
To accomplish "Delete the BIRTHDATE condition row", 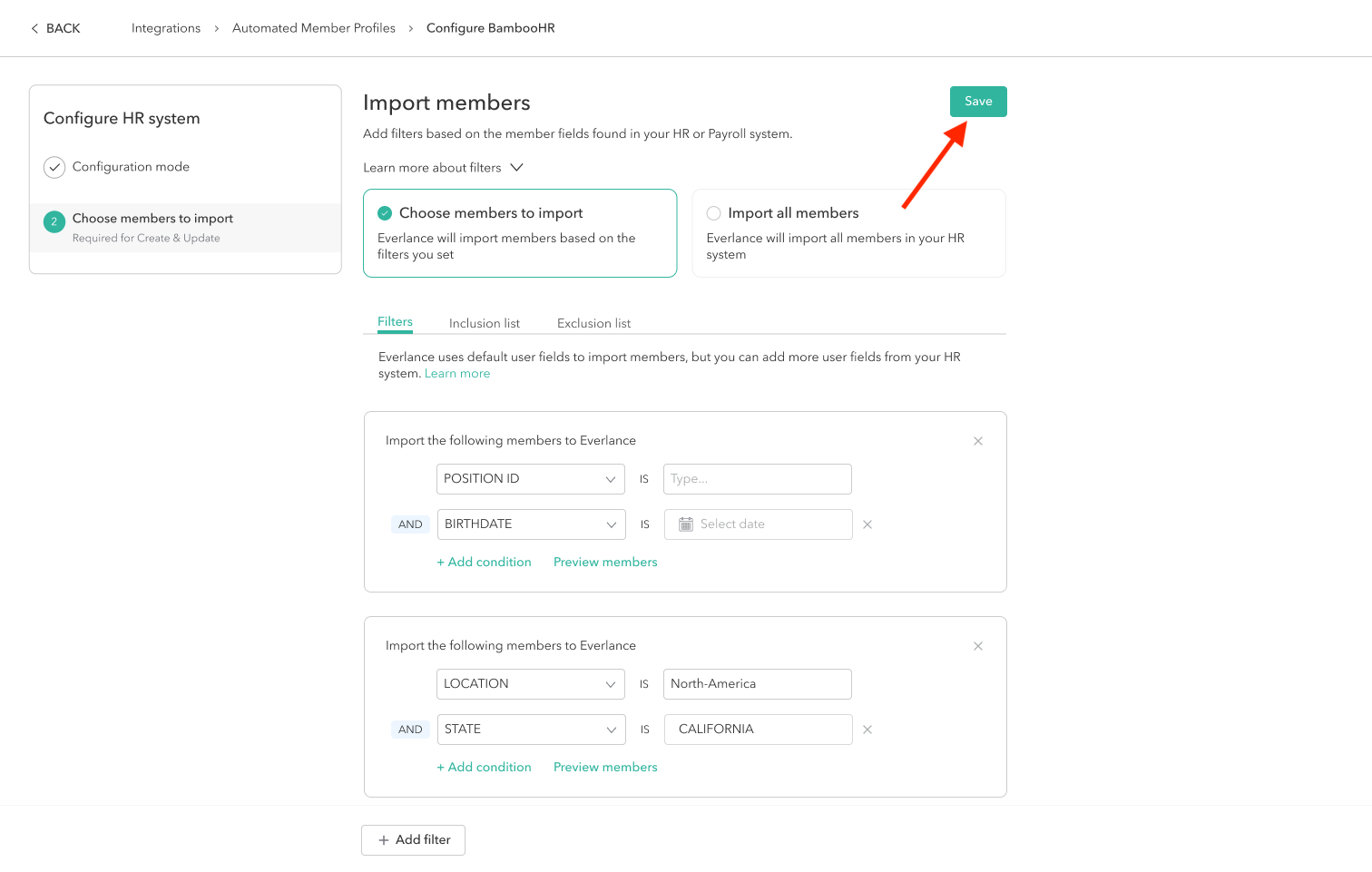I will (867, 524).
